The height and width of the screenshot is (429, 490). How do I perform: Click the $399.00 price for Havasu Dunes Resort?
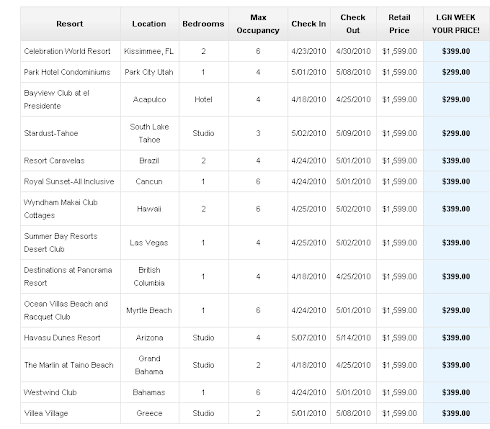456,338
